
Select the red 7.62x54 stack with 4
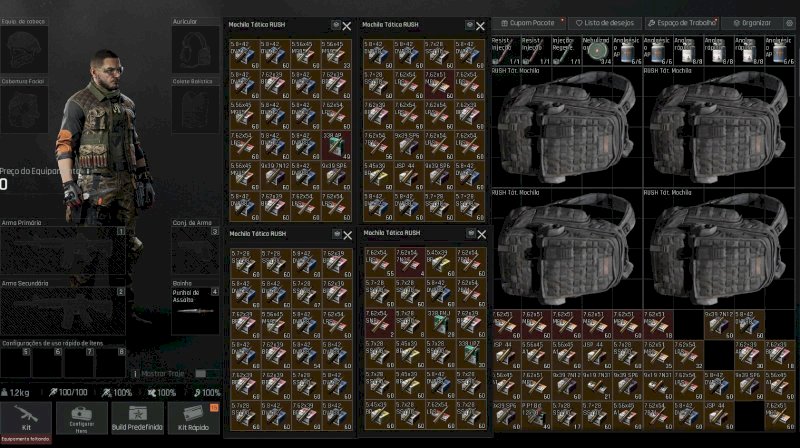point(410,263)
